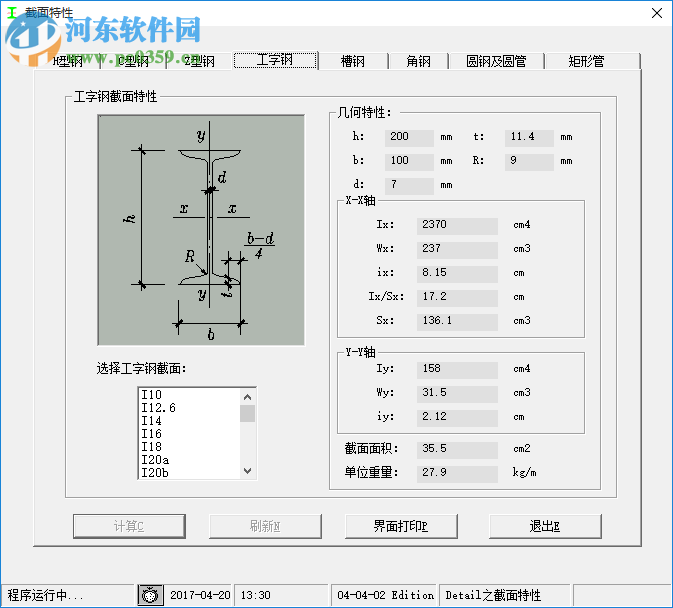This screenshot has width=673, height=608.
Task: Select the 工字钢 tab
Action: (x=275, y=60)
